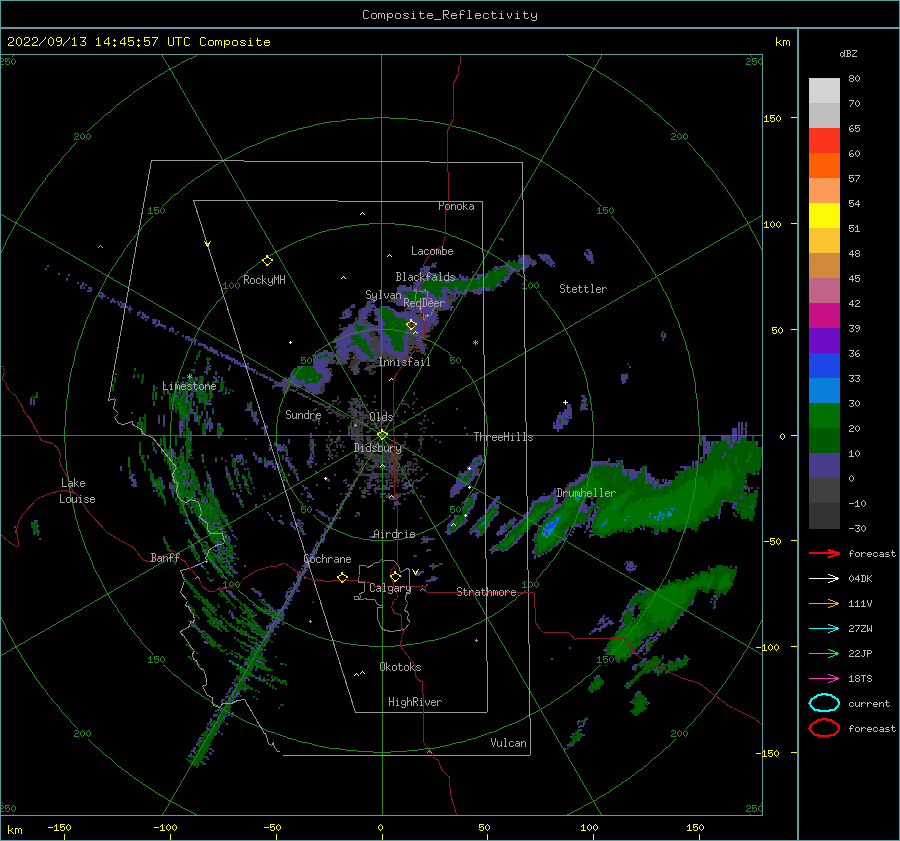Click the km unit label at top right
The image size is (900, 841).
(782, 42)
